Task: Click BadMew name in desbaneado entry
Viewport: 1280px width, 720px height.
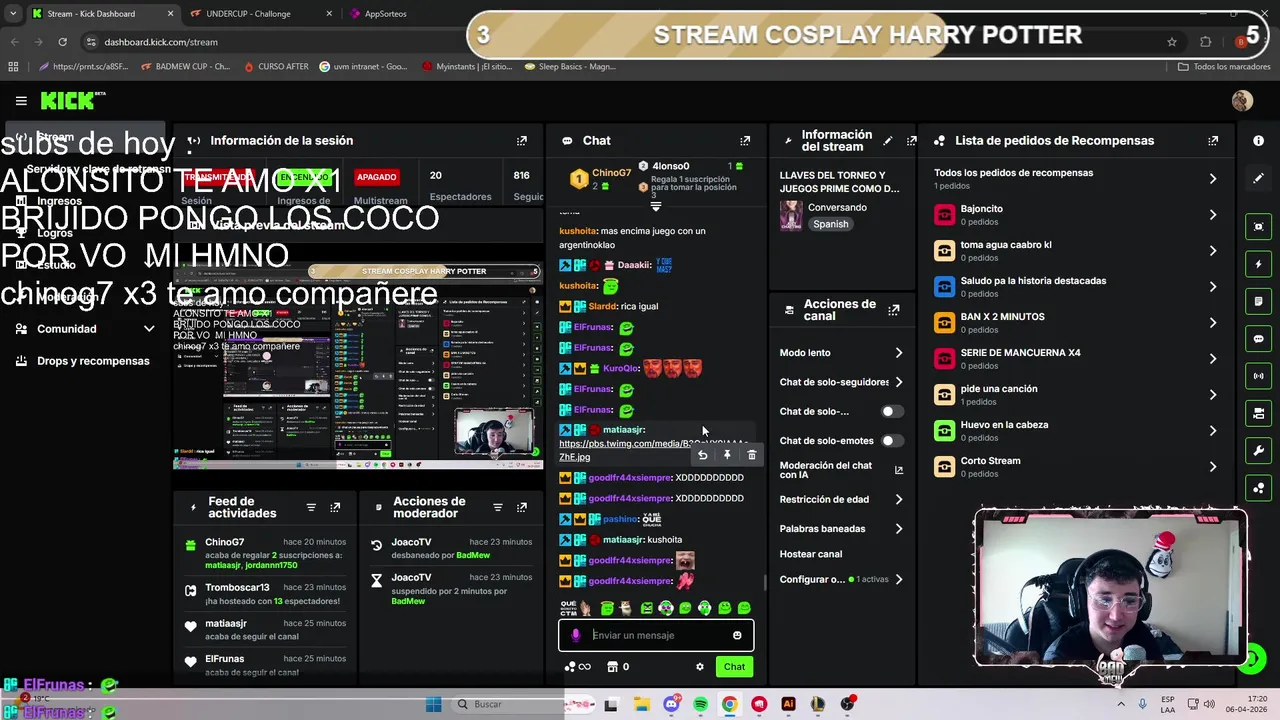Action: [473, 555]
